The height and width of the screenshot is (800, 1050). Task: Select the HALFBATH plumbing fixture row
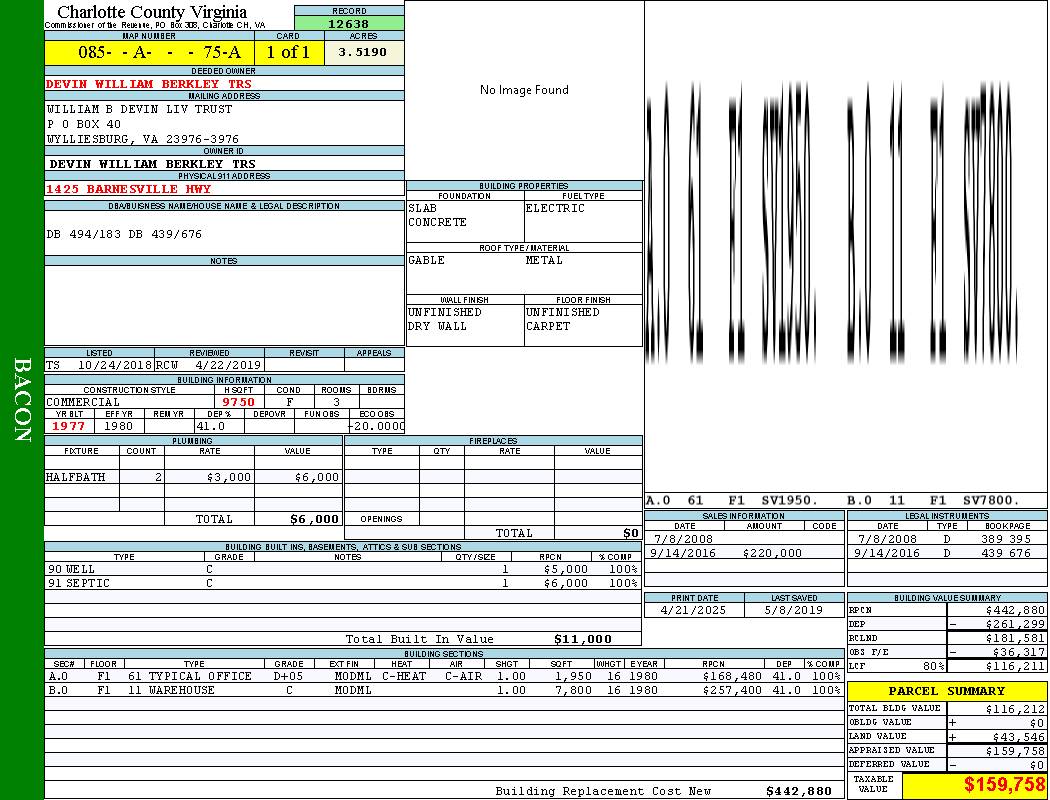pos(193,478)
